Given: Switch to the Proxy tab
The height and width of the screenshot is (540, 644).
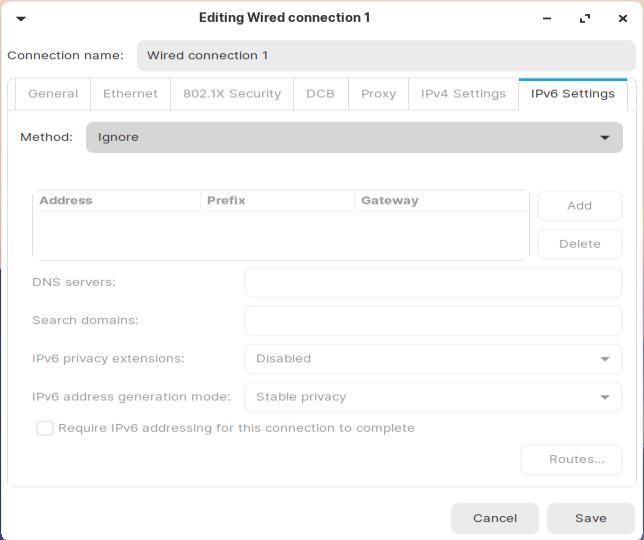Looking at the screenshot, I should click(x=378, y=94).
